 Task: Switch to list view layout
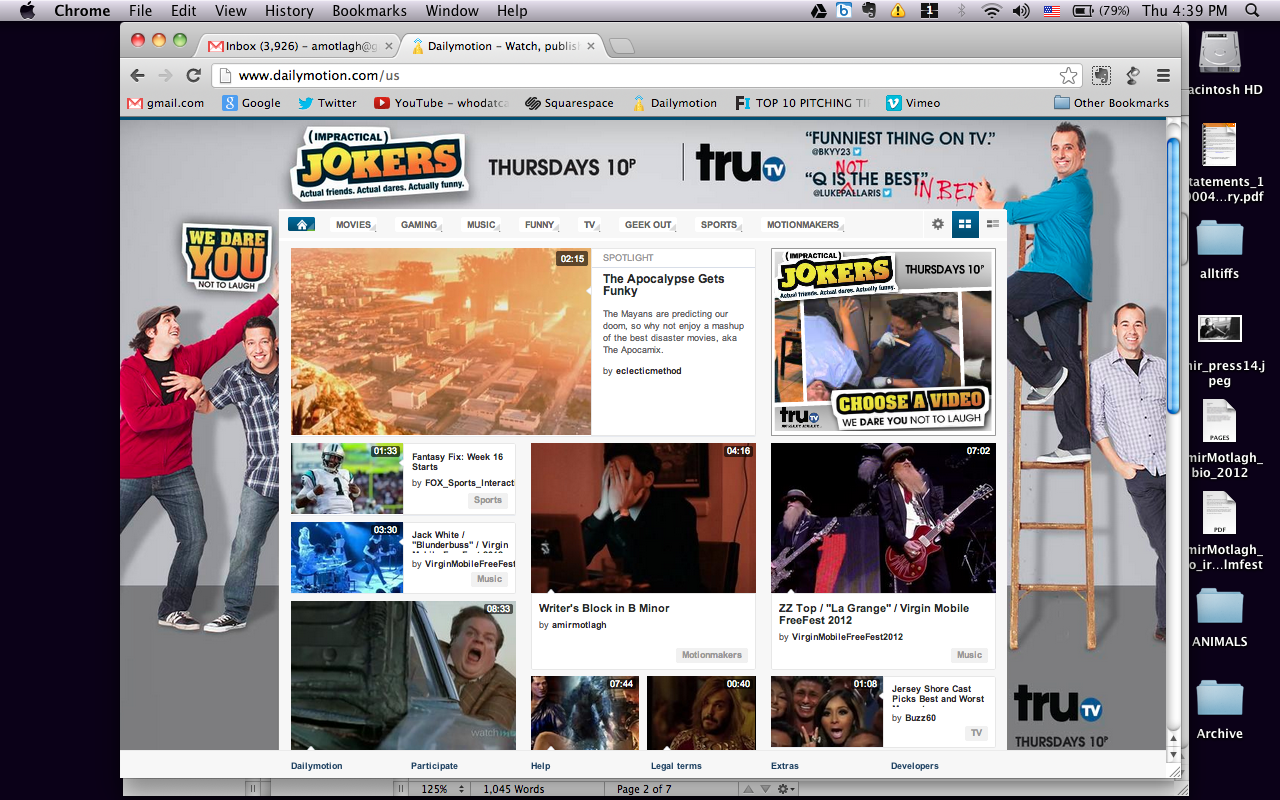[x=993, y=224]
